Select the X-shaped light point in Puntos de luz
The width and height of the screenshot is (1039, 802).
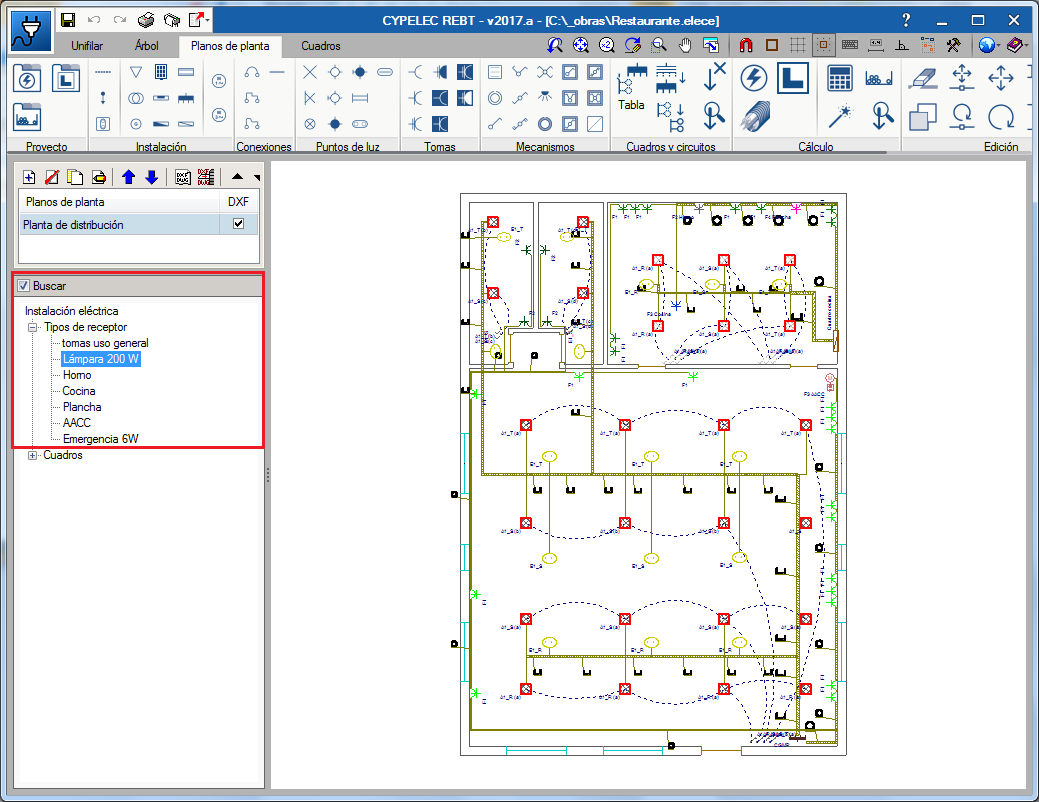pos(309,72)
